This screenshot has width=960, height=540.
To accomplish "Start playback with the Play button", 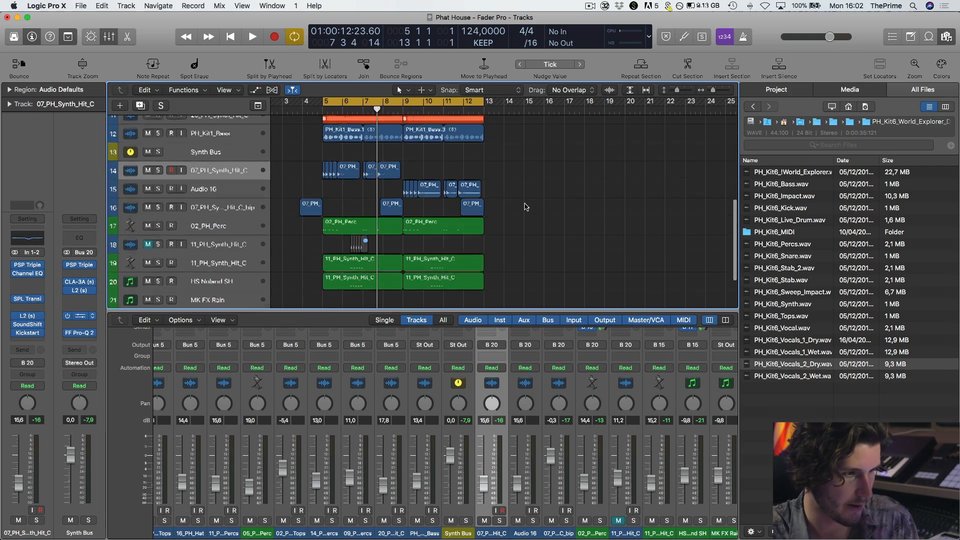I will 252,37.
